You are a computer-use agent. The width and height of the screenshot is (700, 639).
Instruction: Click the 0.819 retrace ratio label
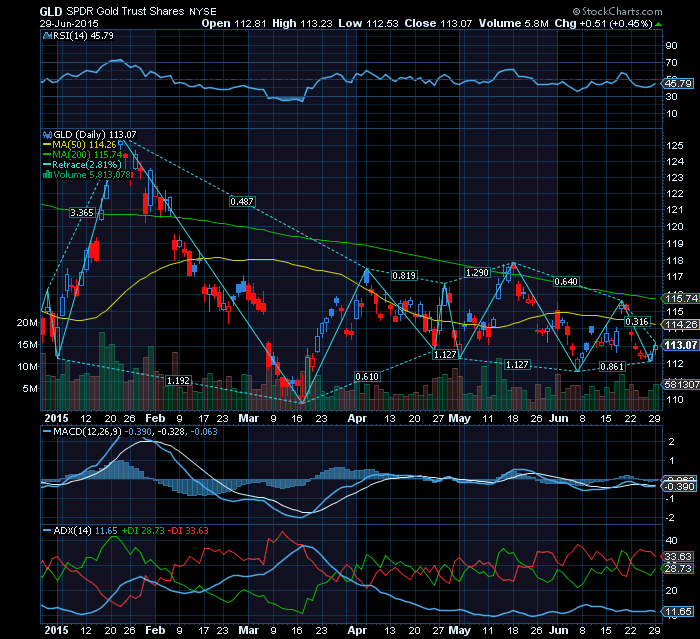(x=404, y=276)
